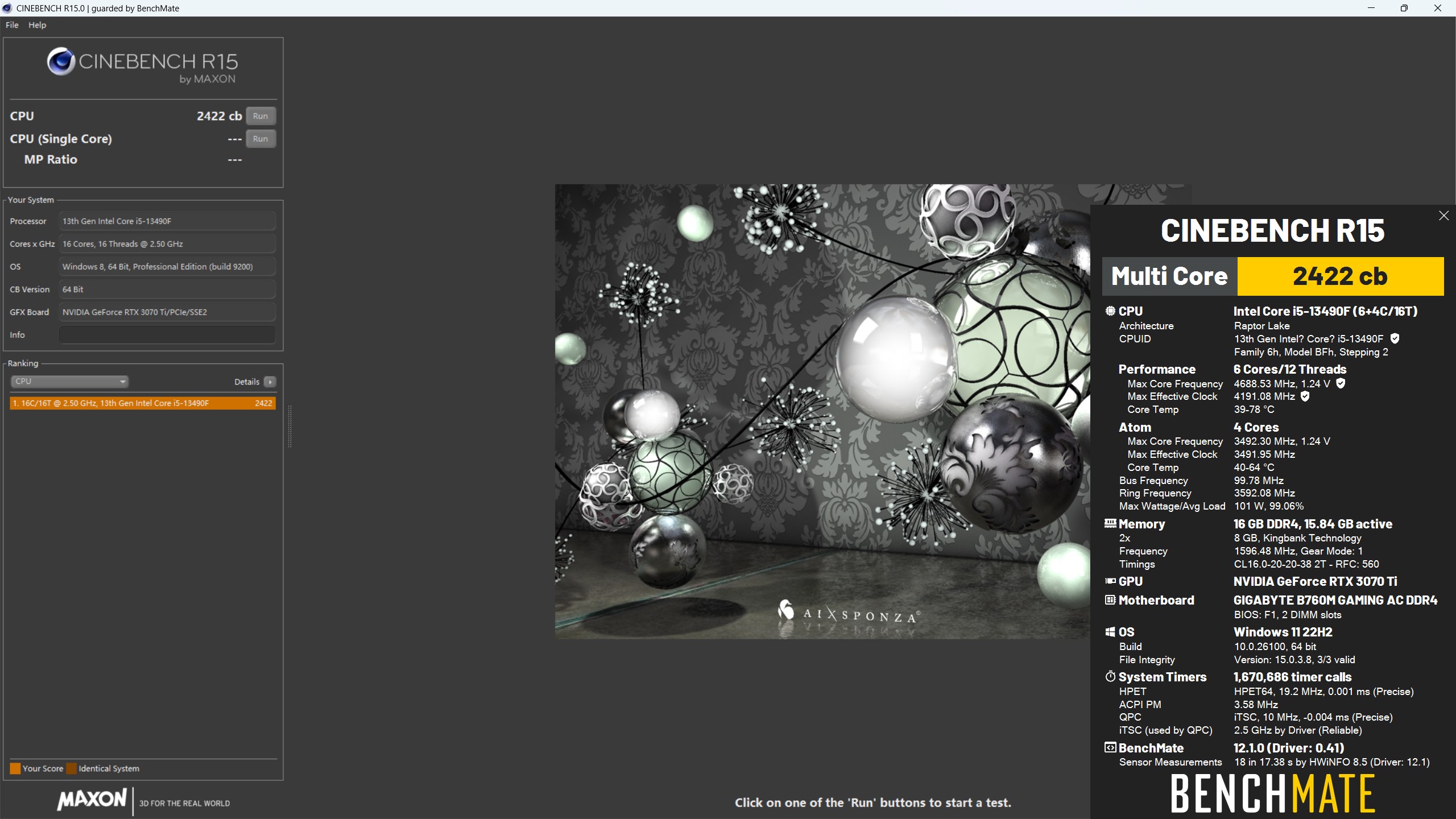Image resolution: width=1456 pixels, height=819 pixels.
Task: Click the System Timers clock icon
Action: click(x=1110, y=676)
